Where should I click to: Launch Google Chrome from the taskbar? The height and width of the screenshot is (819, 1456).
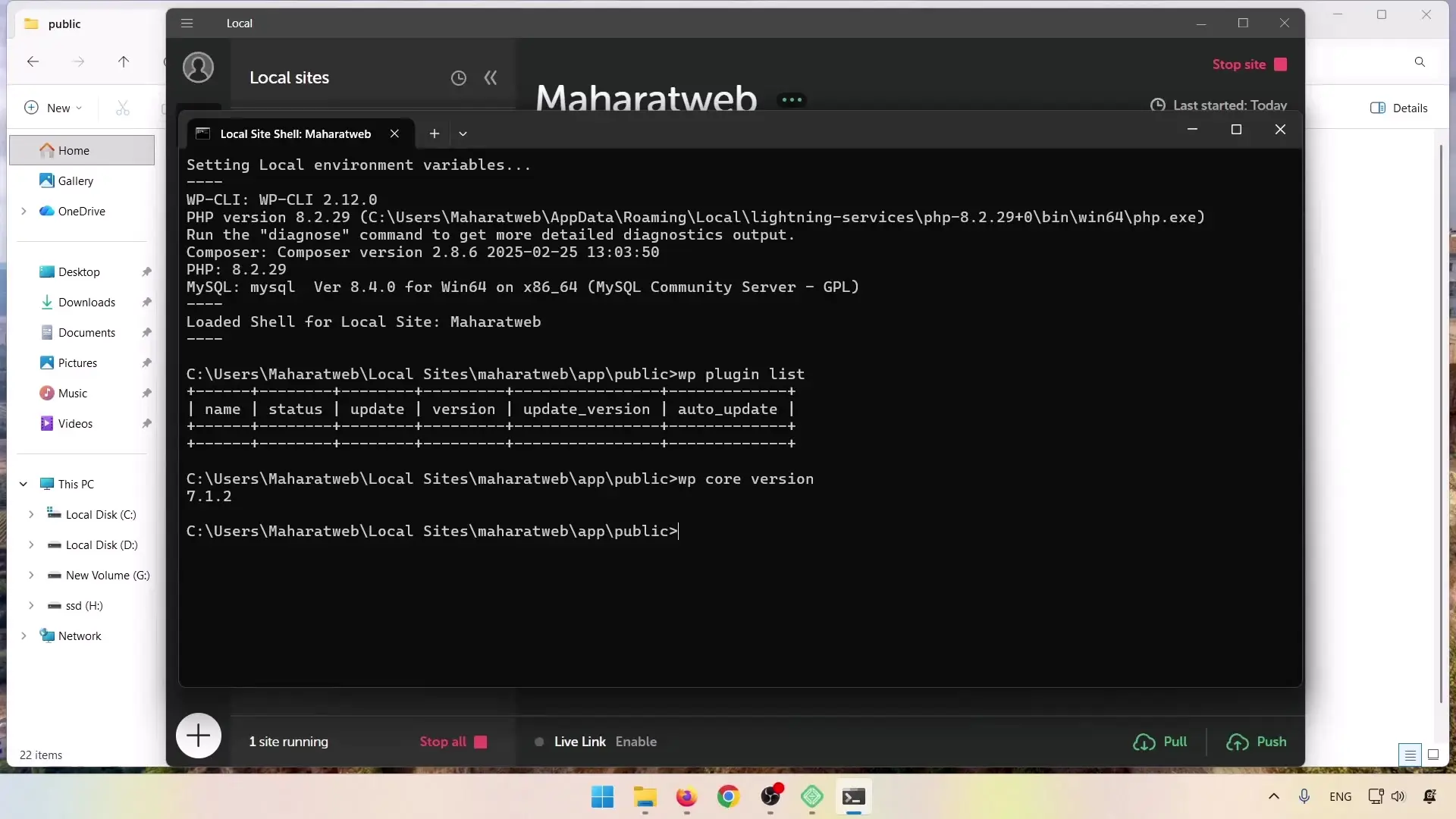pyautogui.click(x=728, y=796)
